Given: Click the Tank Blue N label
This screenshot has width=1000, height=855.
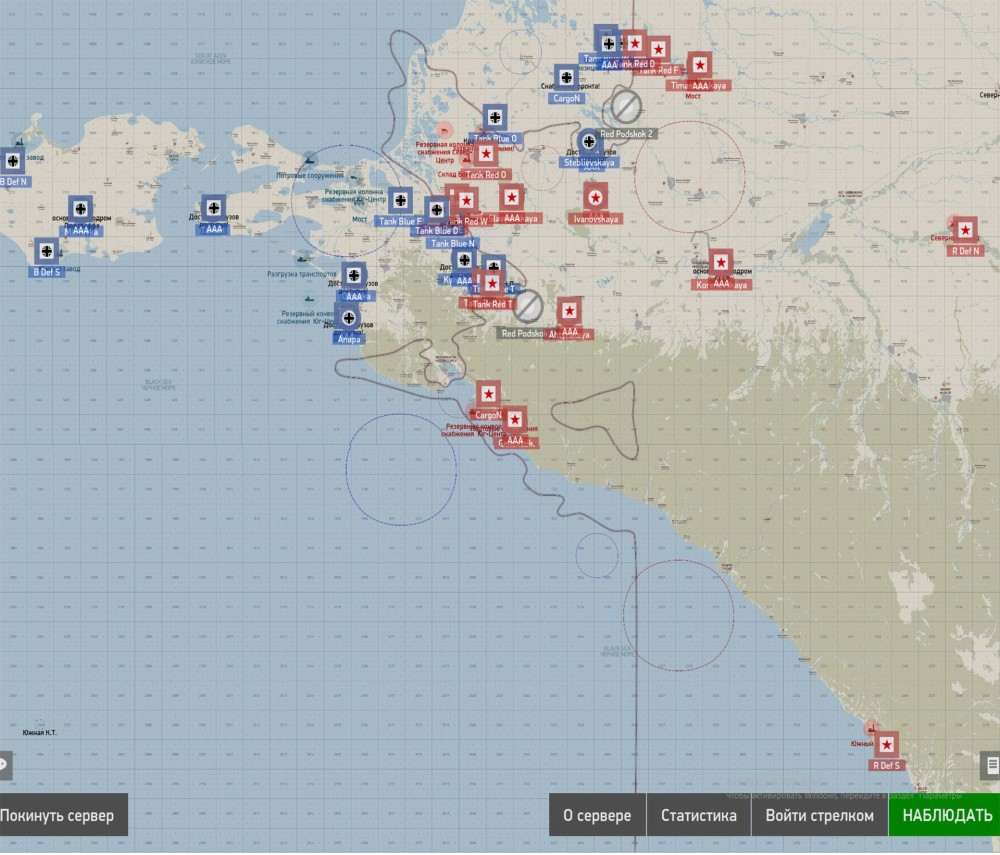Looking at the screenshot, I should pos(453,244).
